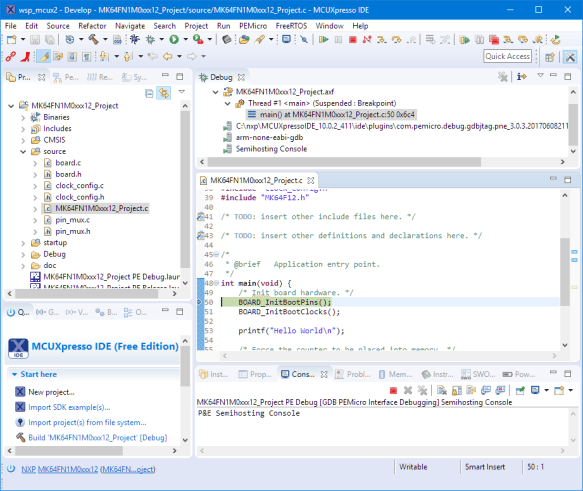
Task: Click Import project(s) from file system link
Action: [x=87, y=423]
